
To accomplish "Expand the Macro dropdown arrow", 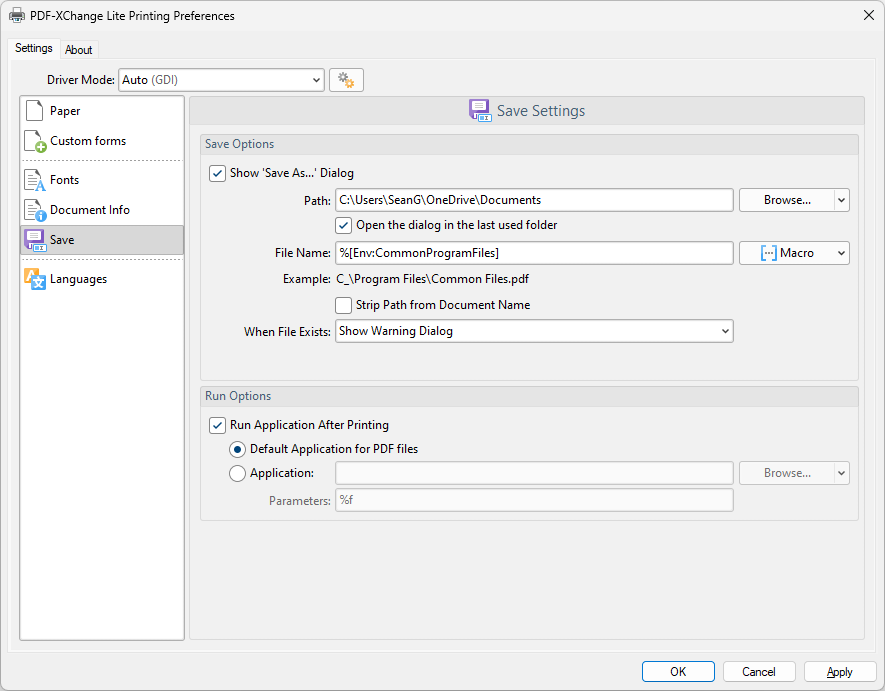I will (842, 253).
